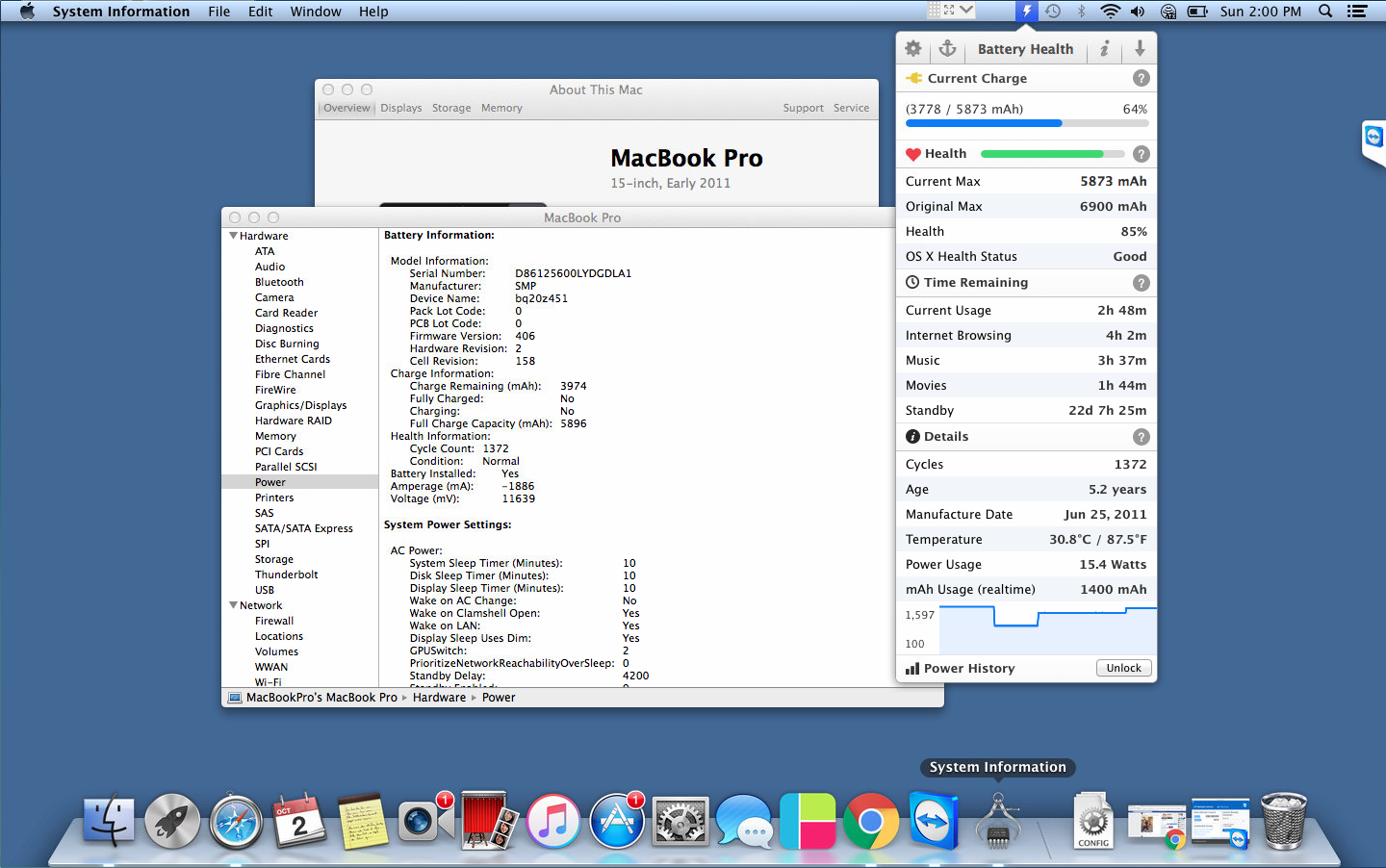The width and height of the screenshot is (1386, 868).
Task: Open the Edit menu
Action: coord(260,12)
